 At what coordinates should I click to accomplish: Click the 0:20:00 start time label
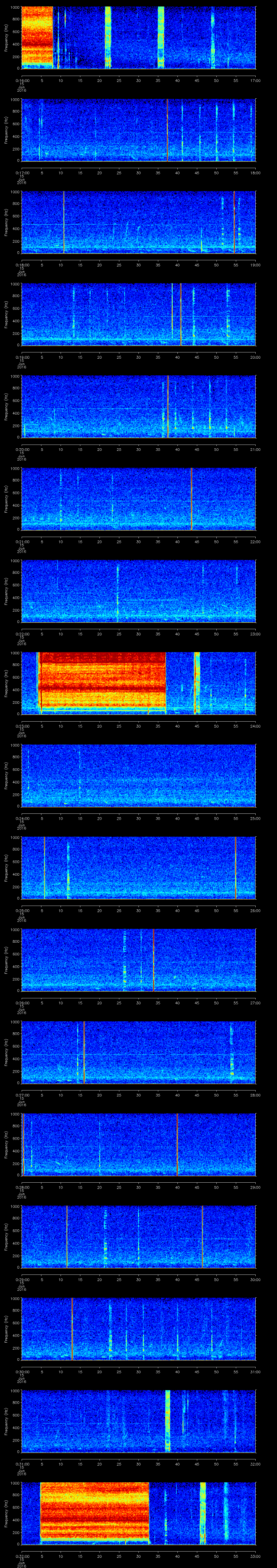22,449
